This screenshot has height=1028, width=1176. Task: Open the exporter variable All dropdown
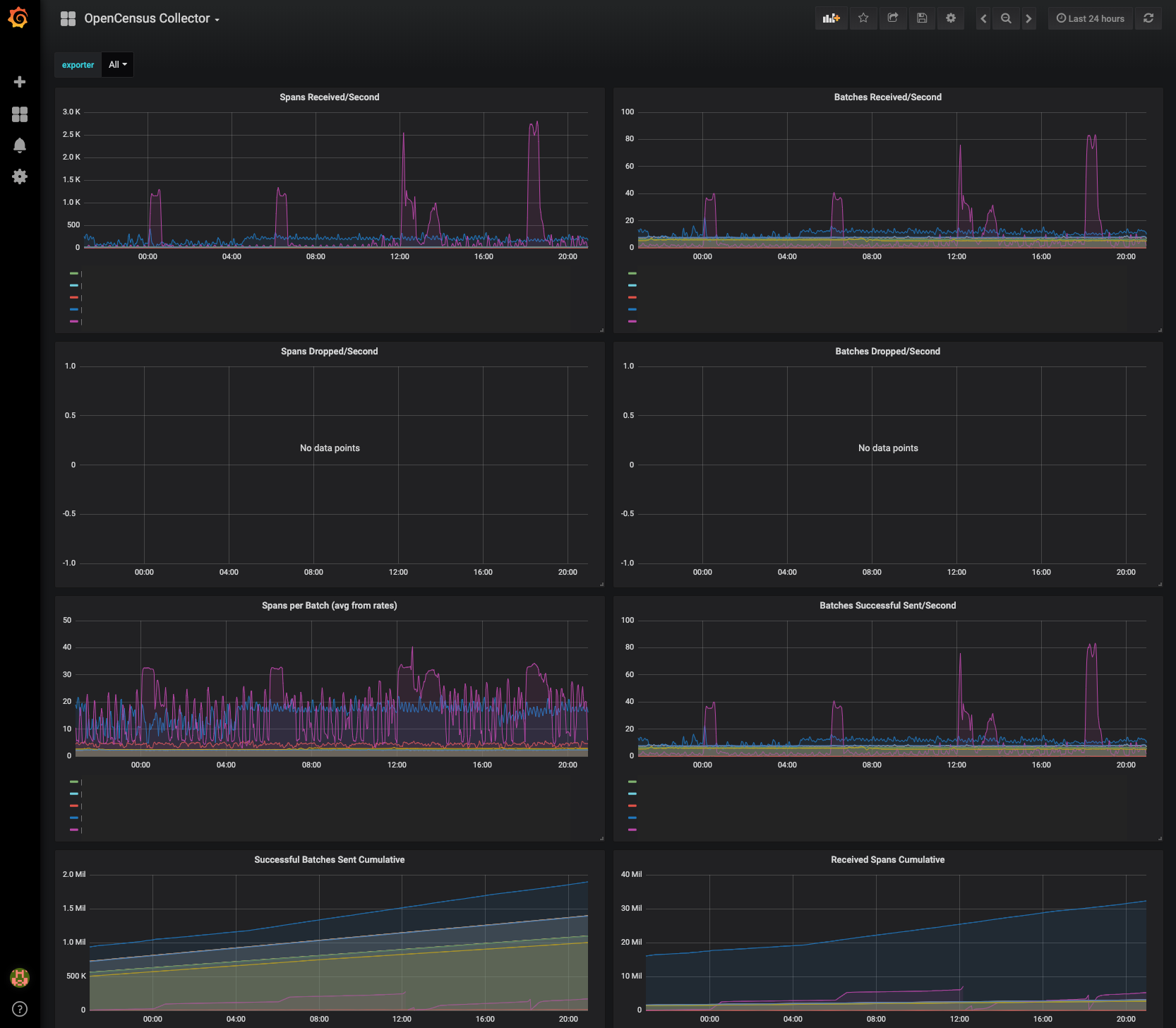click(117, 65)
